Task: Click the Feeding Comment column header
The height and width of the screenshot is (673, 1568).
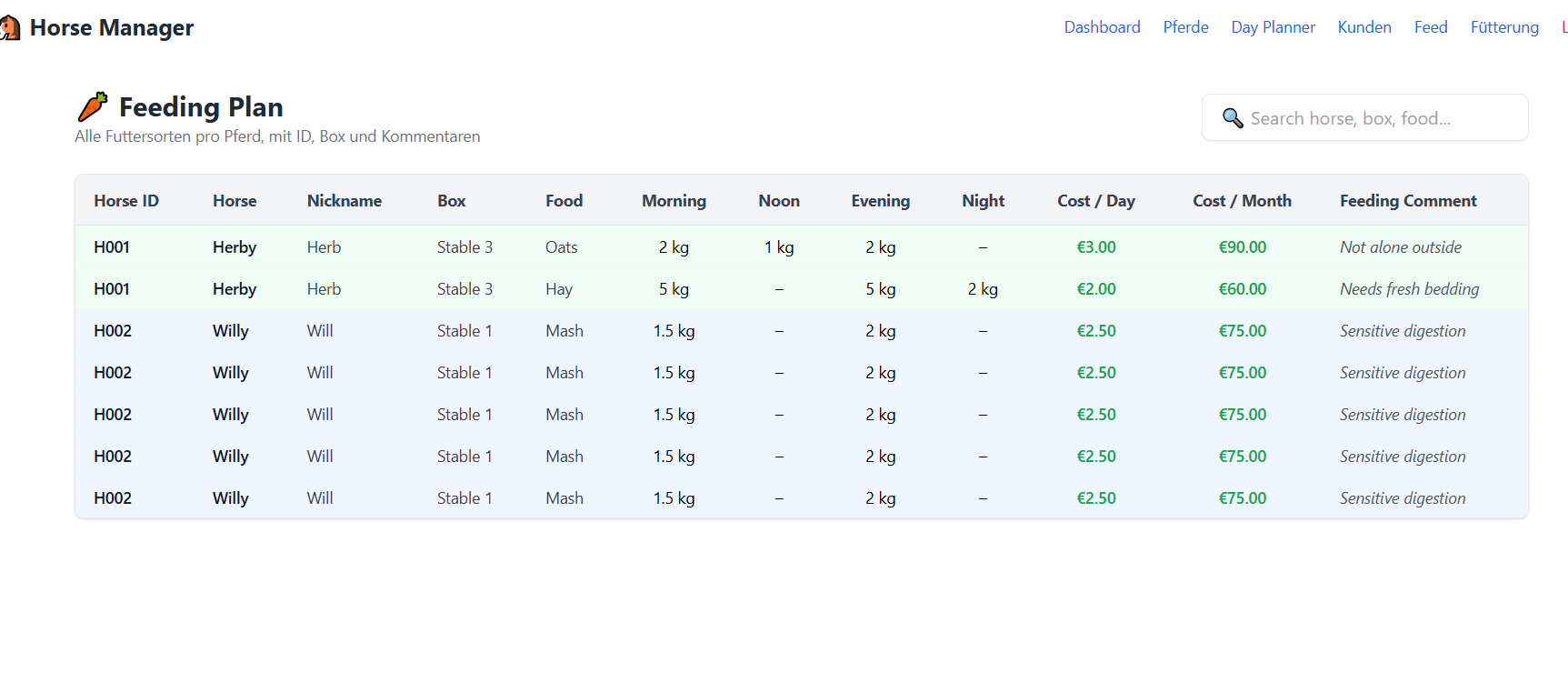Action: pyautogui.click(x=1407, y=201)
